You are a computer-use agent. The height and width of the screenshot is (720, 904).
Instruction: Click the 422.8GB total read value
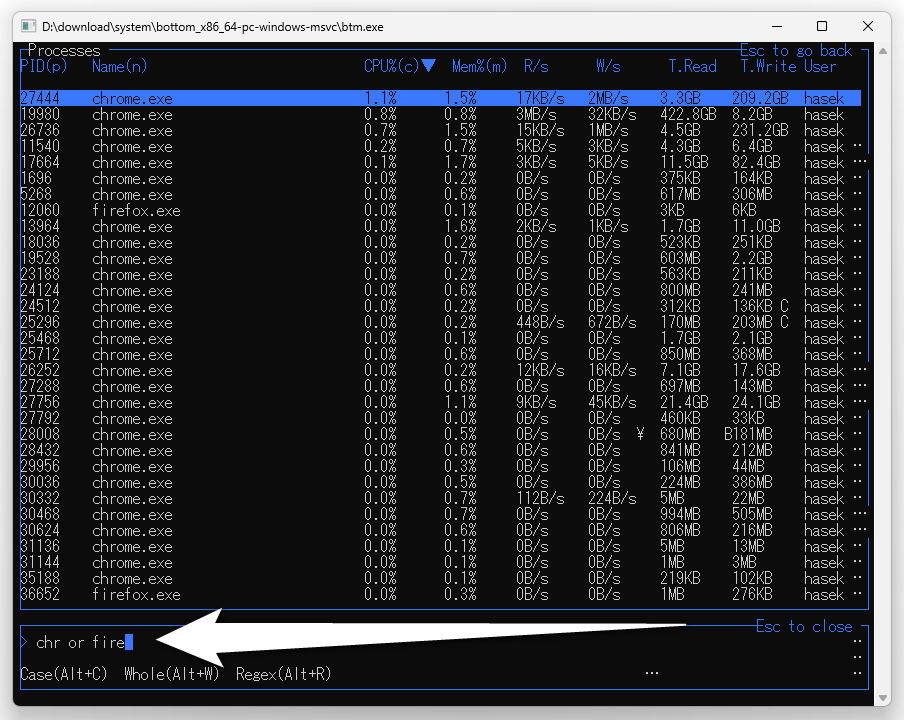[x=688, y=114]
